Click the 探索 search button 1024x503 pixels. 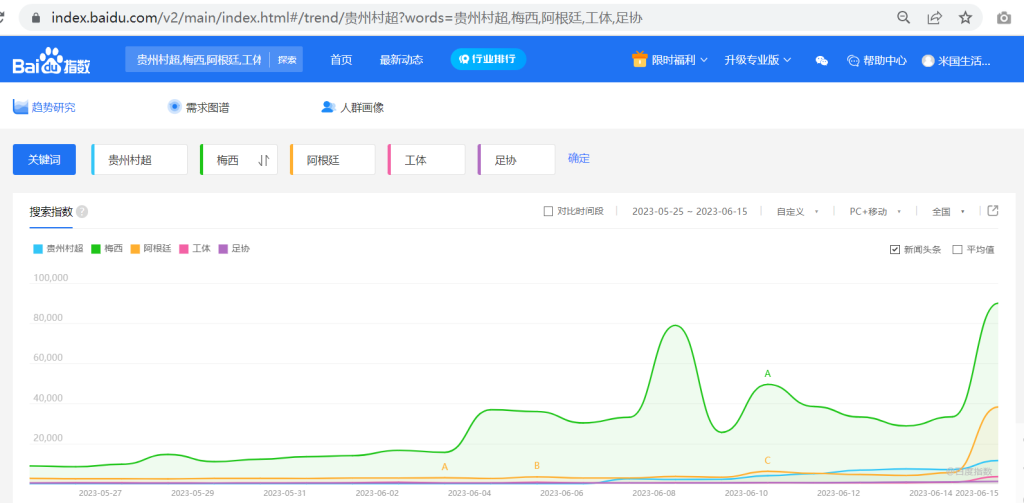tap(287, 59)
